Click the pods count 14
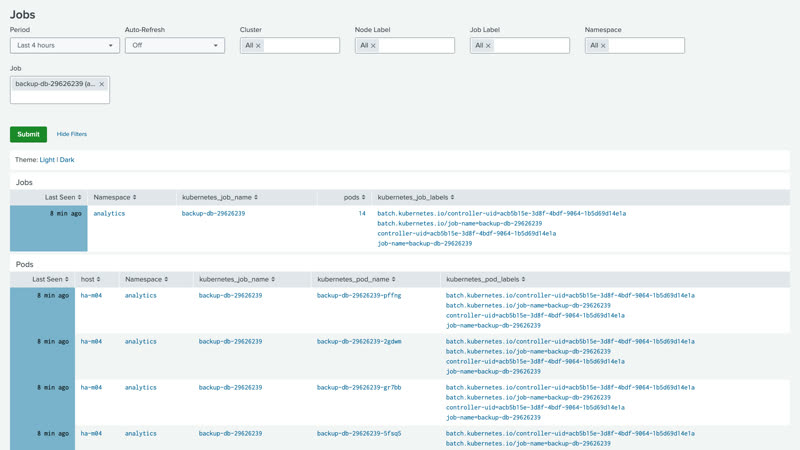This screenshot has width=800, height=450. (x=362, y=214)
